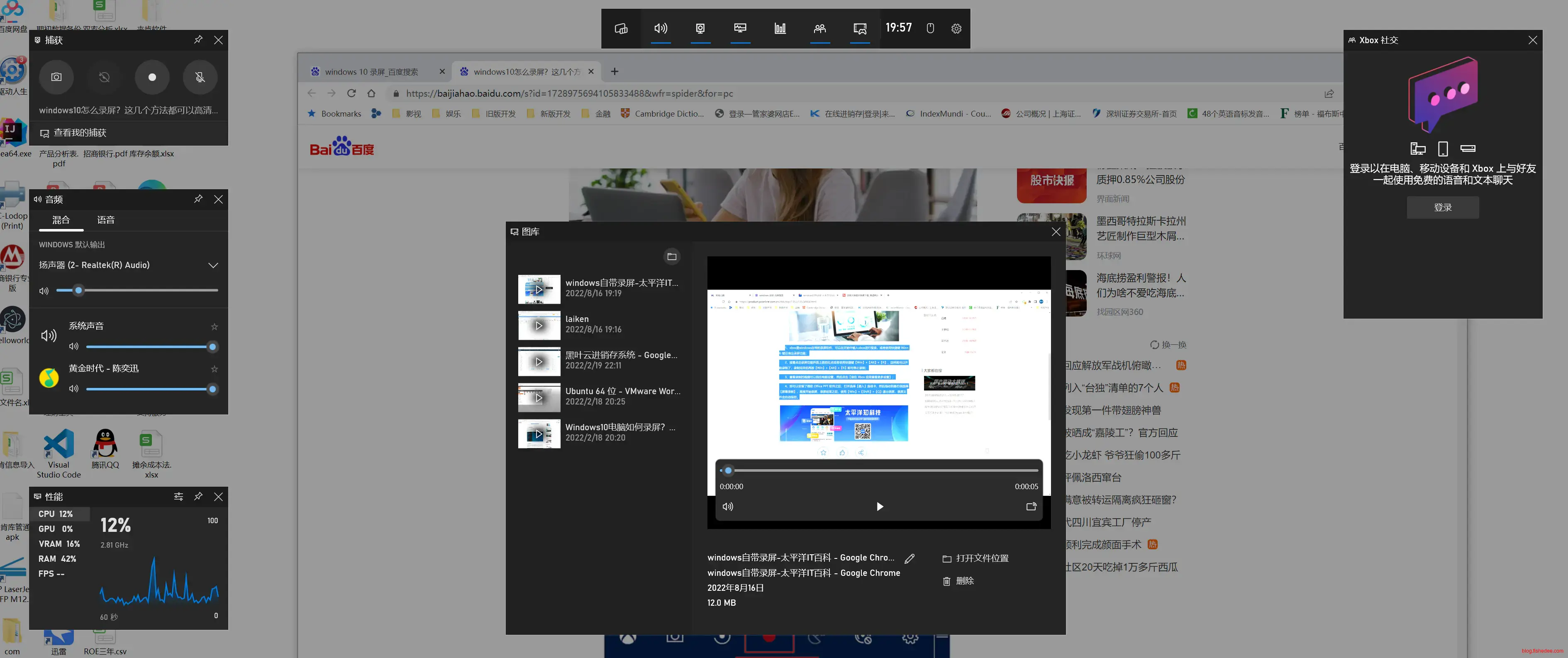Image resolution: width=1568 pixels, height=658 pixels.
Task: Take a screenshot with the camera icon
Action: coord(56,77)
